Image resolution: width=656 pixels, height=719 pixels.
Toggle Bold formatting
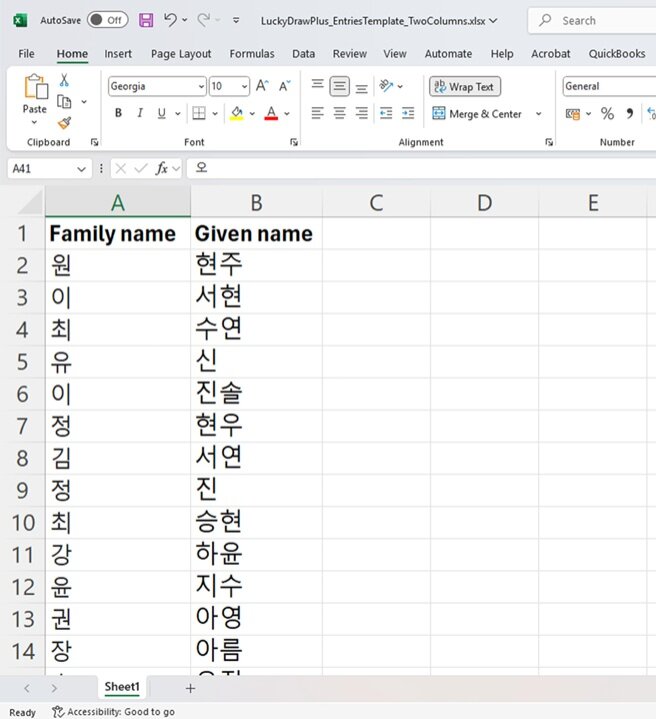[x=118, y=114]
